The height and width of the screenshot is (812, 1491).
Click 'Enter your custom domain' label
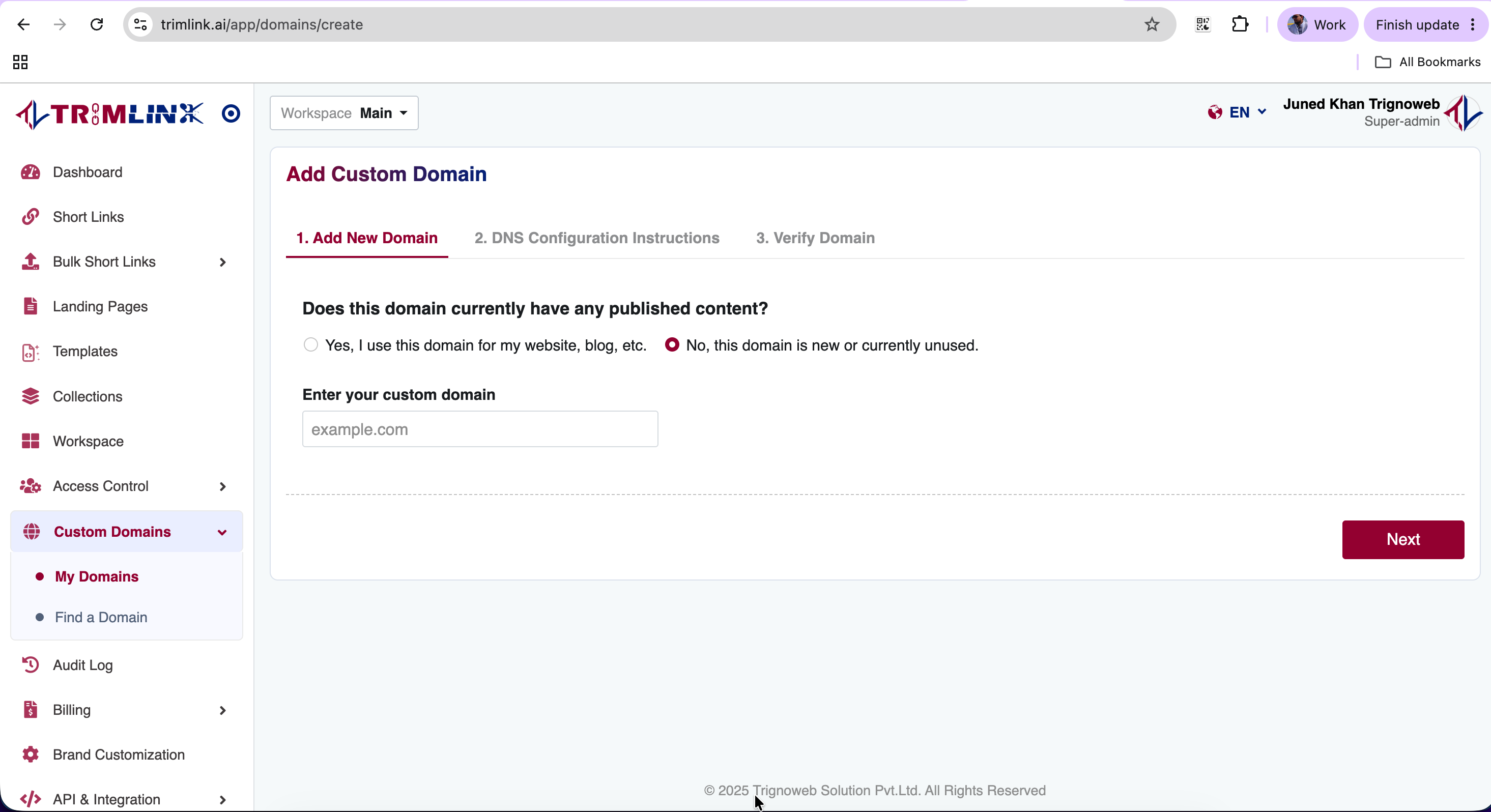[x=399, y=394]
